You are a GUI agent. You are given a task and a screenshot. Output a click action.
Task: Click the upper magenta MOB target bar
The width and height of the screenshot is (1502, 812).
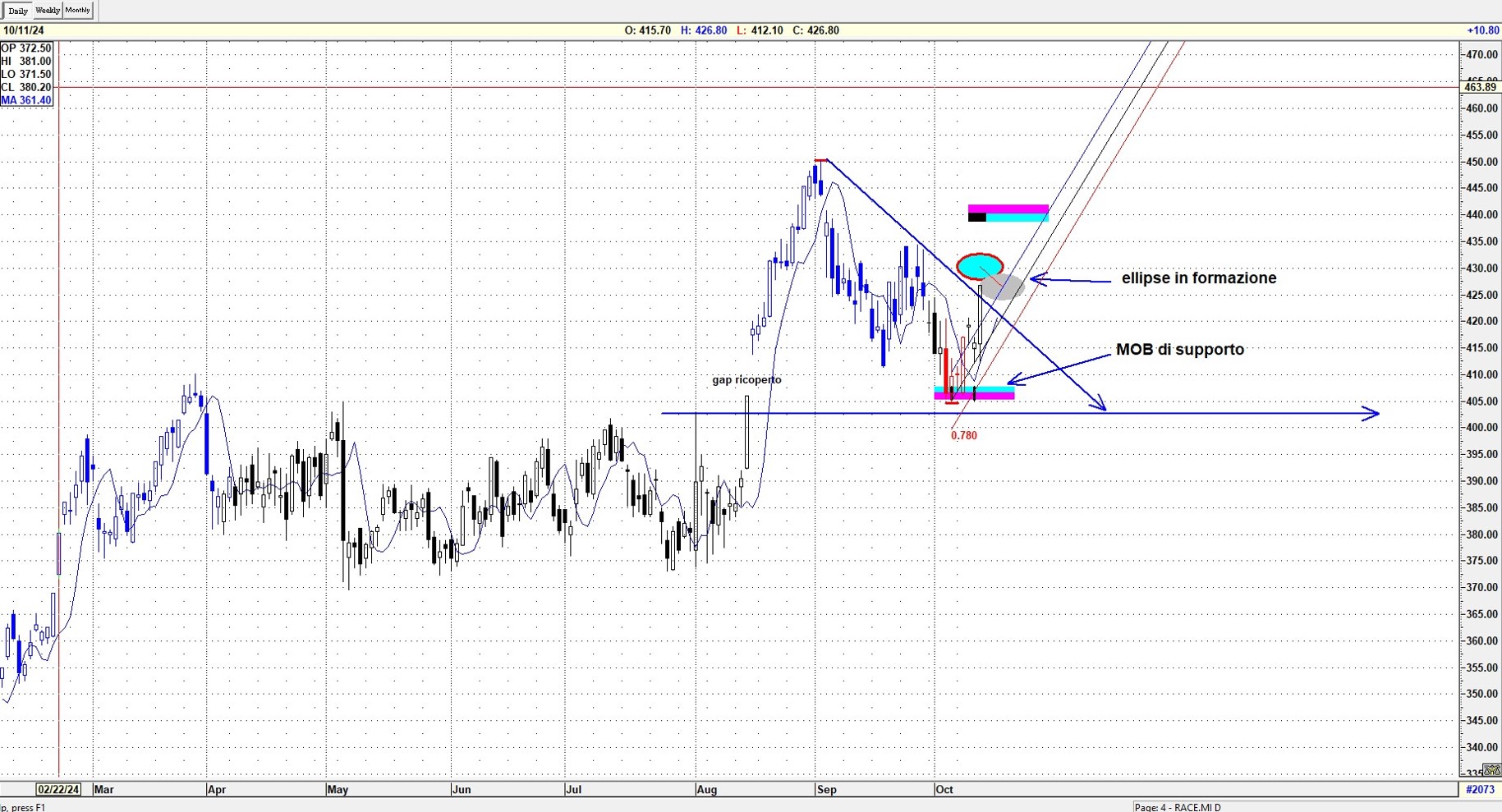click(1008, 209)
